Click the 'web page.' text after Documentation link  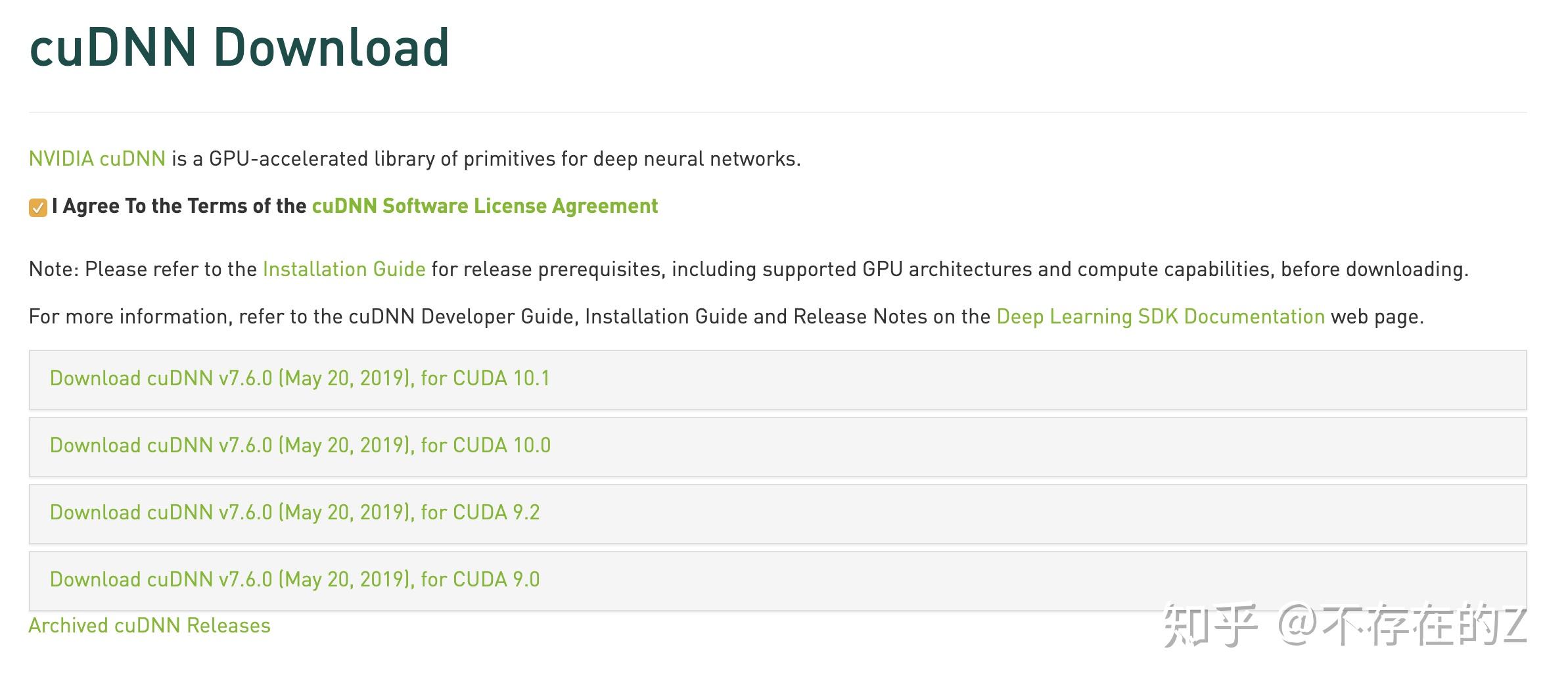point(1377,317)
